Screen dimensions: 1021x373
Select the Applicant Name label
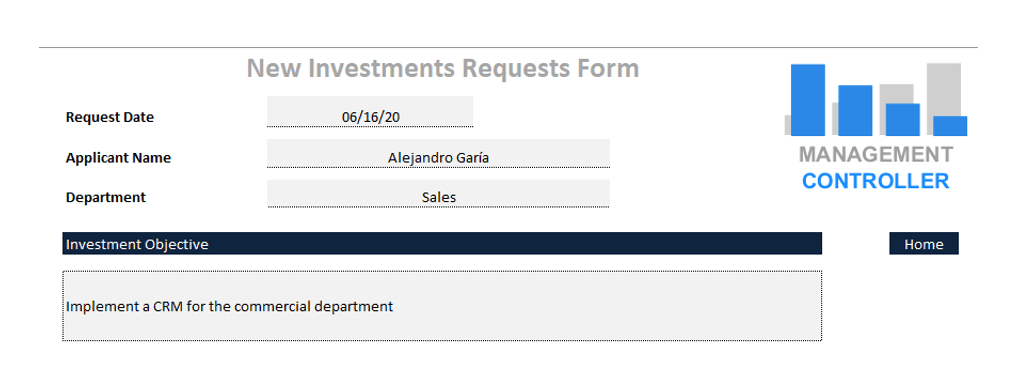click(119, 158)
